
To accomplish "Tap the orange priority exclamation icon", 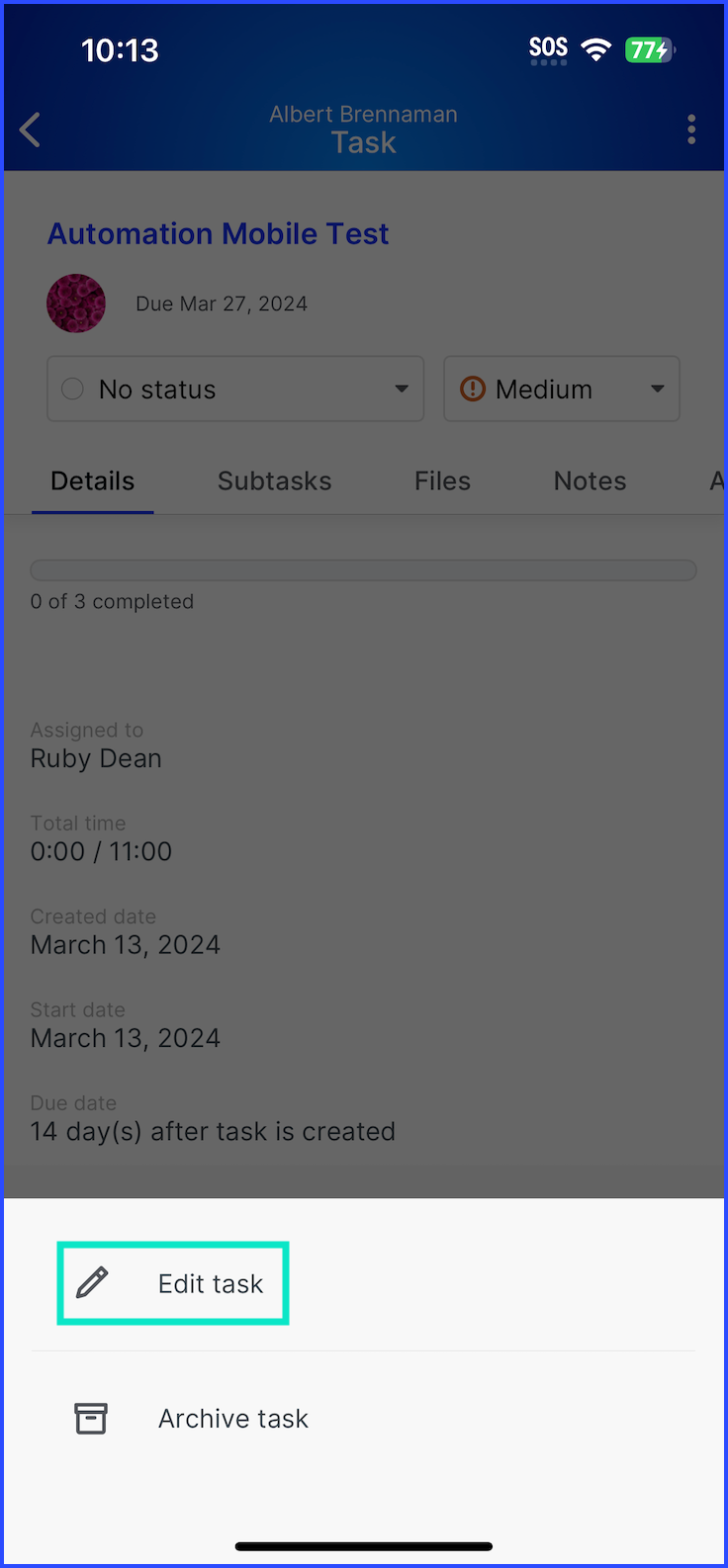I will [x=473, y=389].
